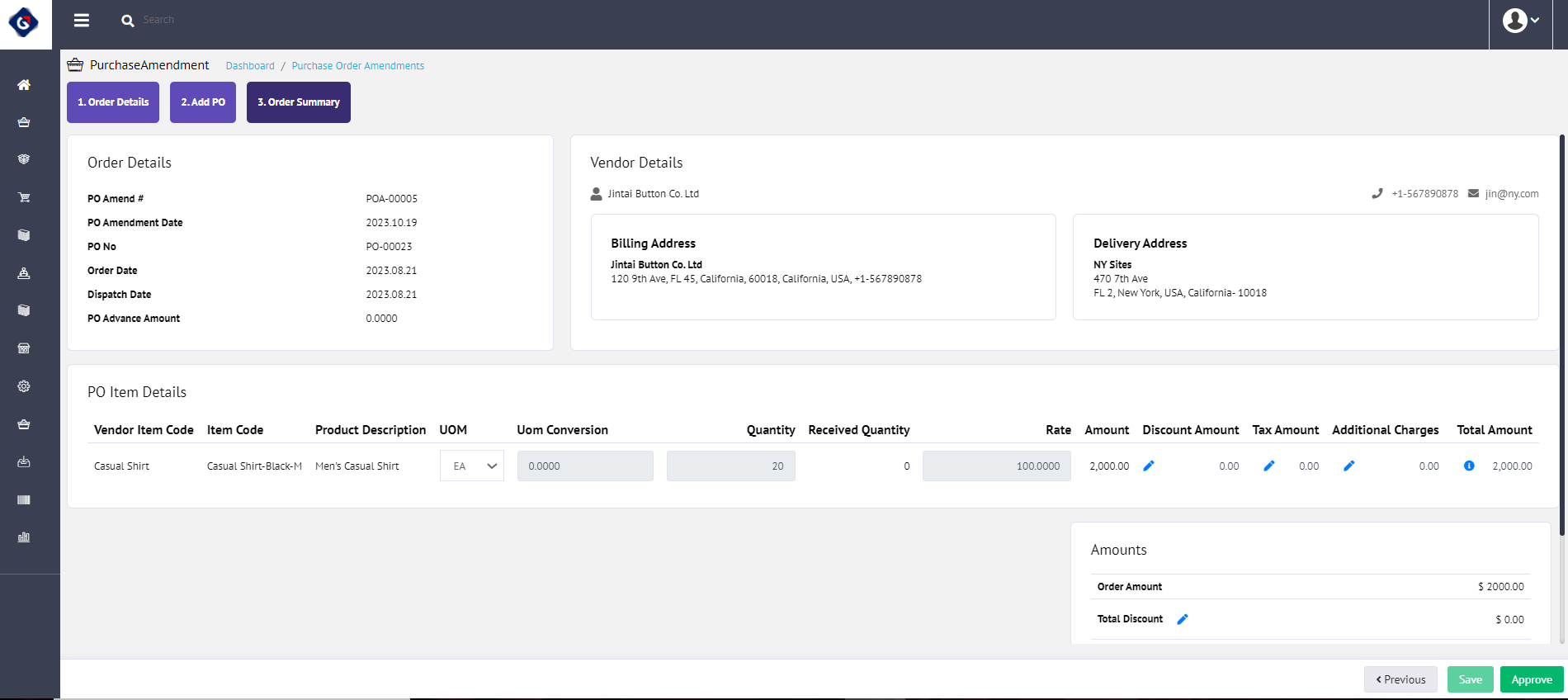Edit Additional Charges with pencil icon
This screenshot has height=700, width=1568.
pyautogui.click(x=1349, y=466)
